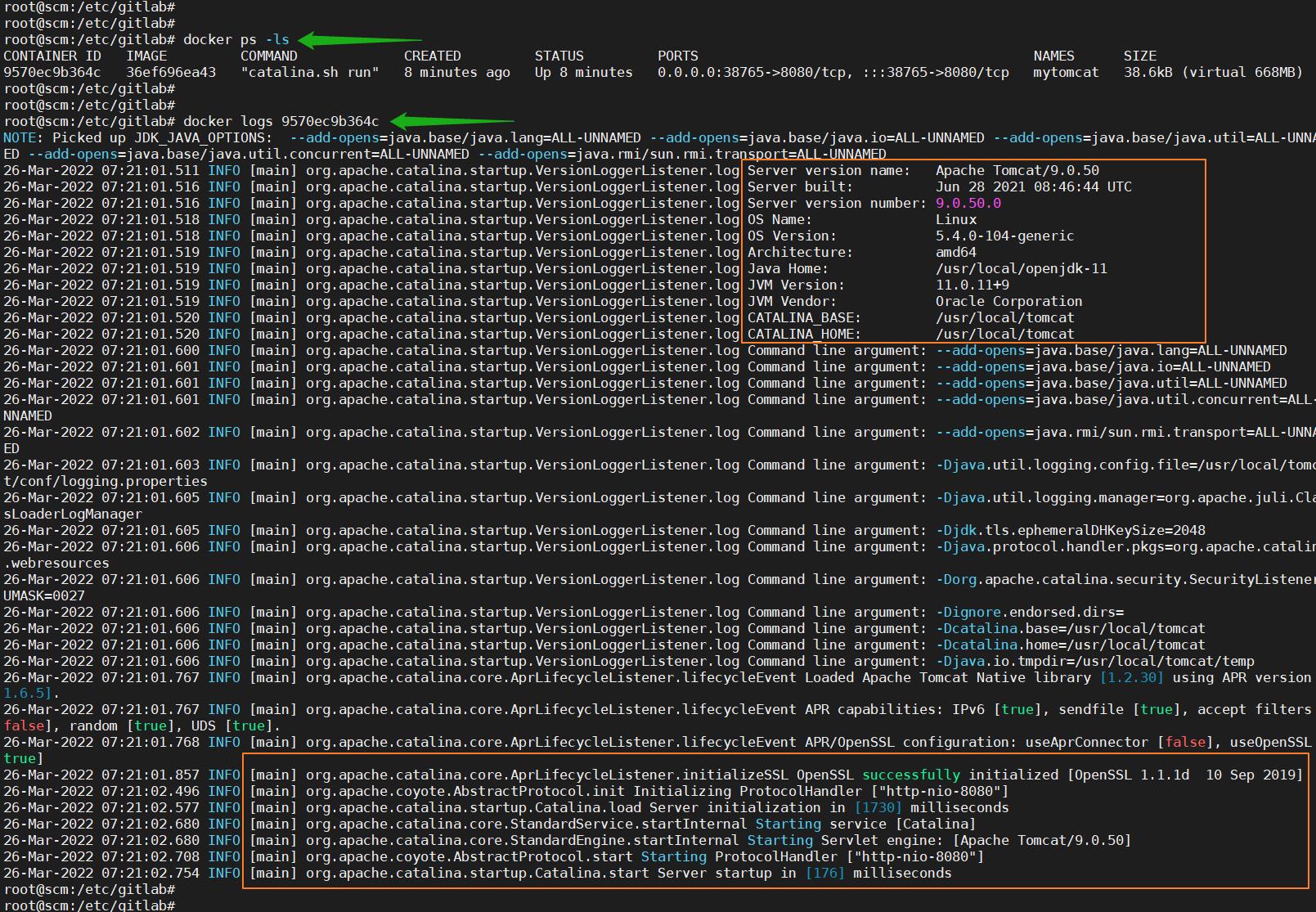Click 'successfully' in OpenSSL initialized line

(911, 775)
